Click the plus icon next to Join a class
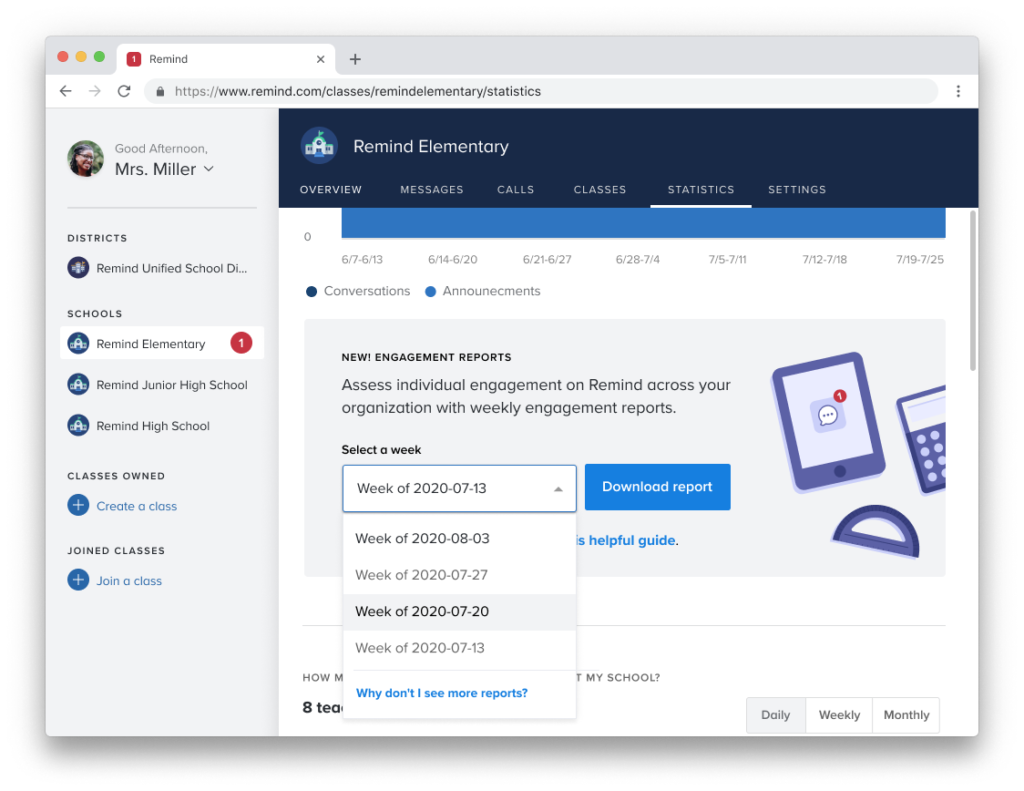The image size is (1024, 791). point(78,580)
